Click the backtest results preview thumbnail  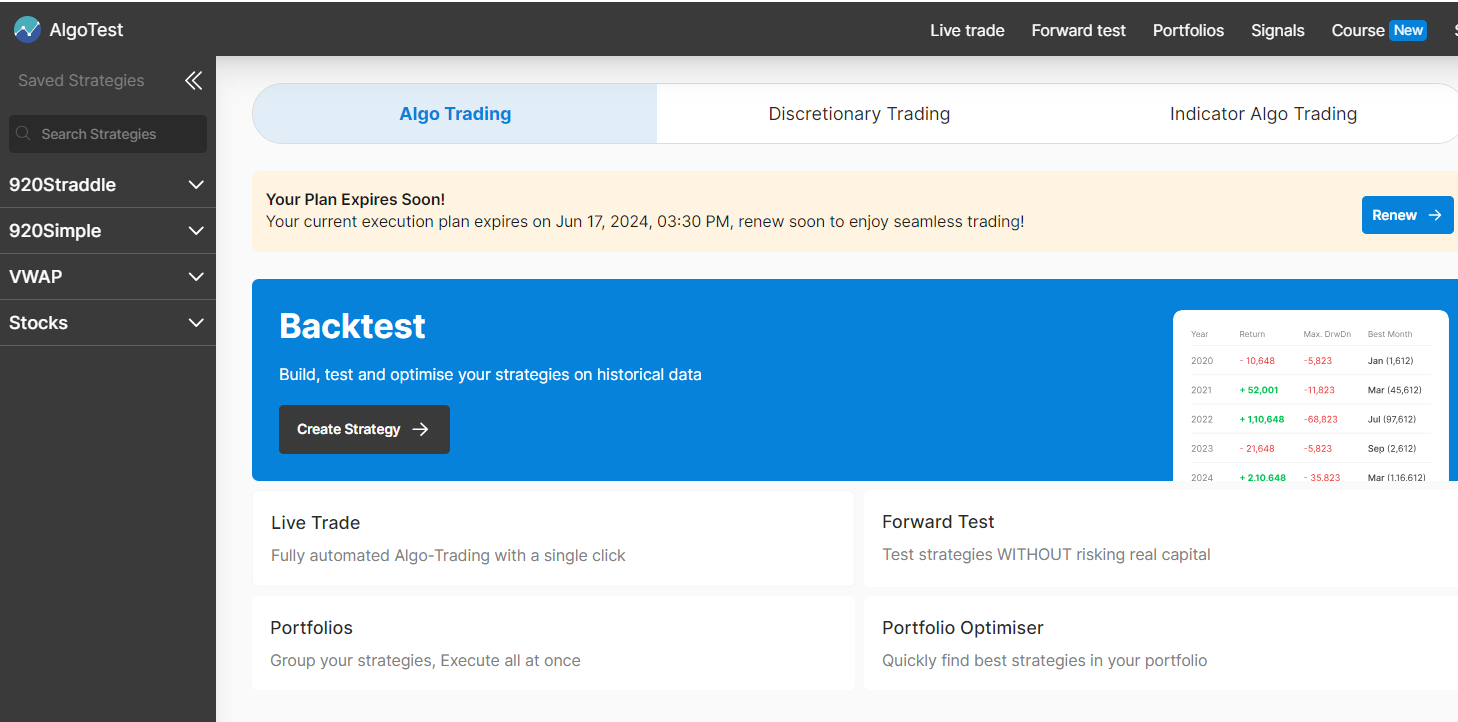(x=1310, y=396)
